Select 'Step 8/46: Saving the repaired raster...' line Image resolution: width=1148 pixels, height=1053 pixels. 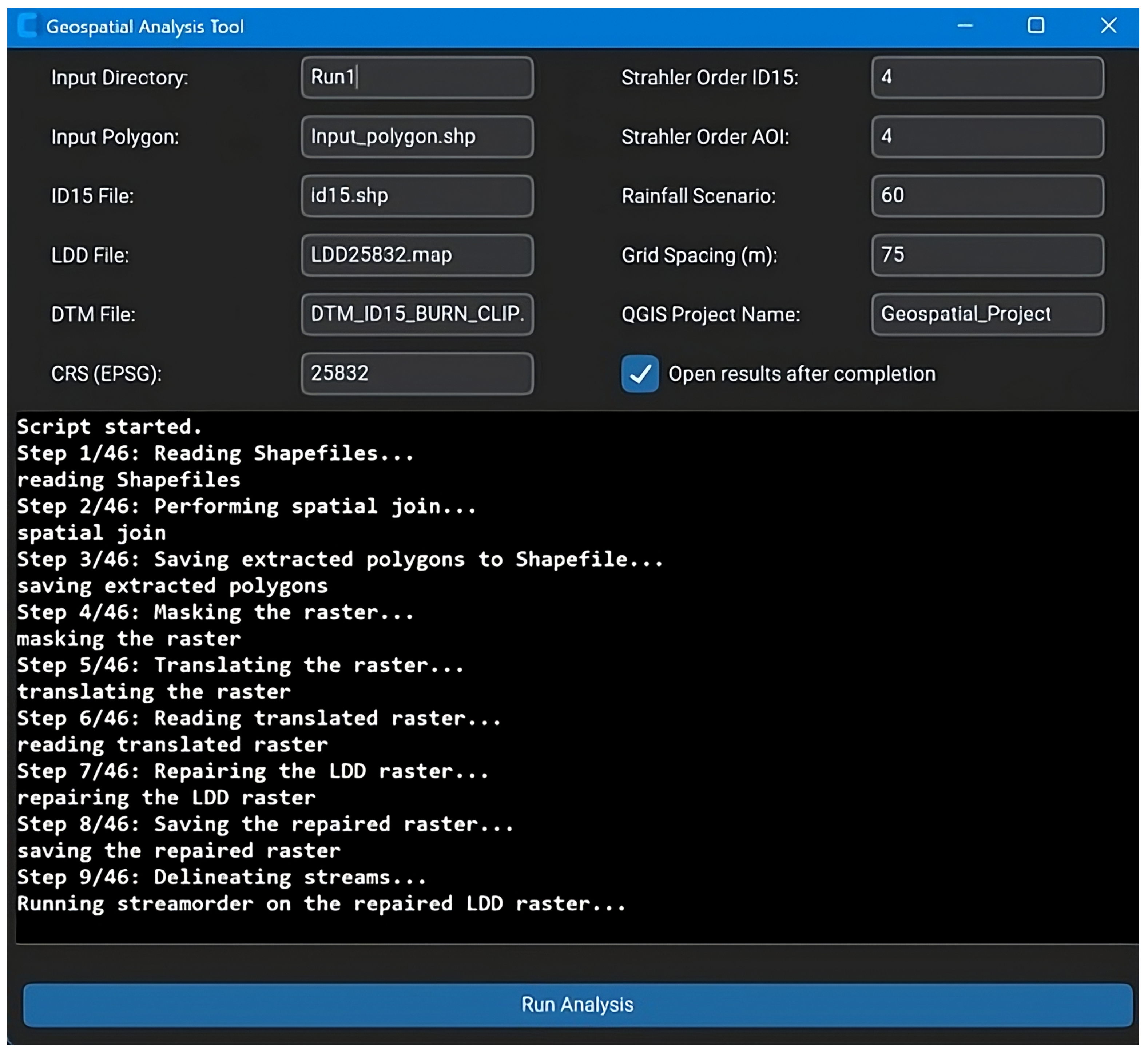coord(266,824)
